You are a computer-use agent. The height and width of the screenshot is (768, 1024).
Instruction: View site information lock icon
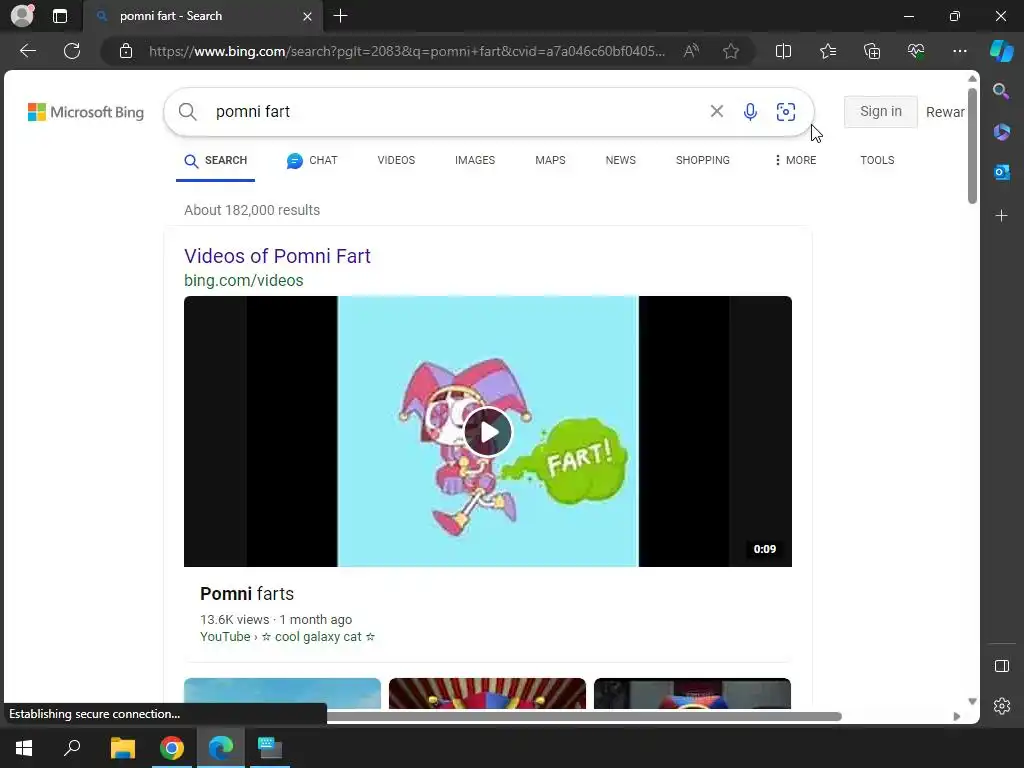[x=126, y=51]
